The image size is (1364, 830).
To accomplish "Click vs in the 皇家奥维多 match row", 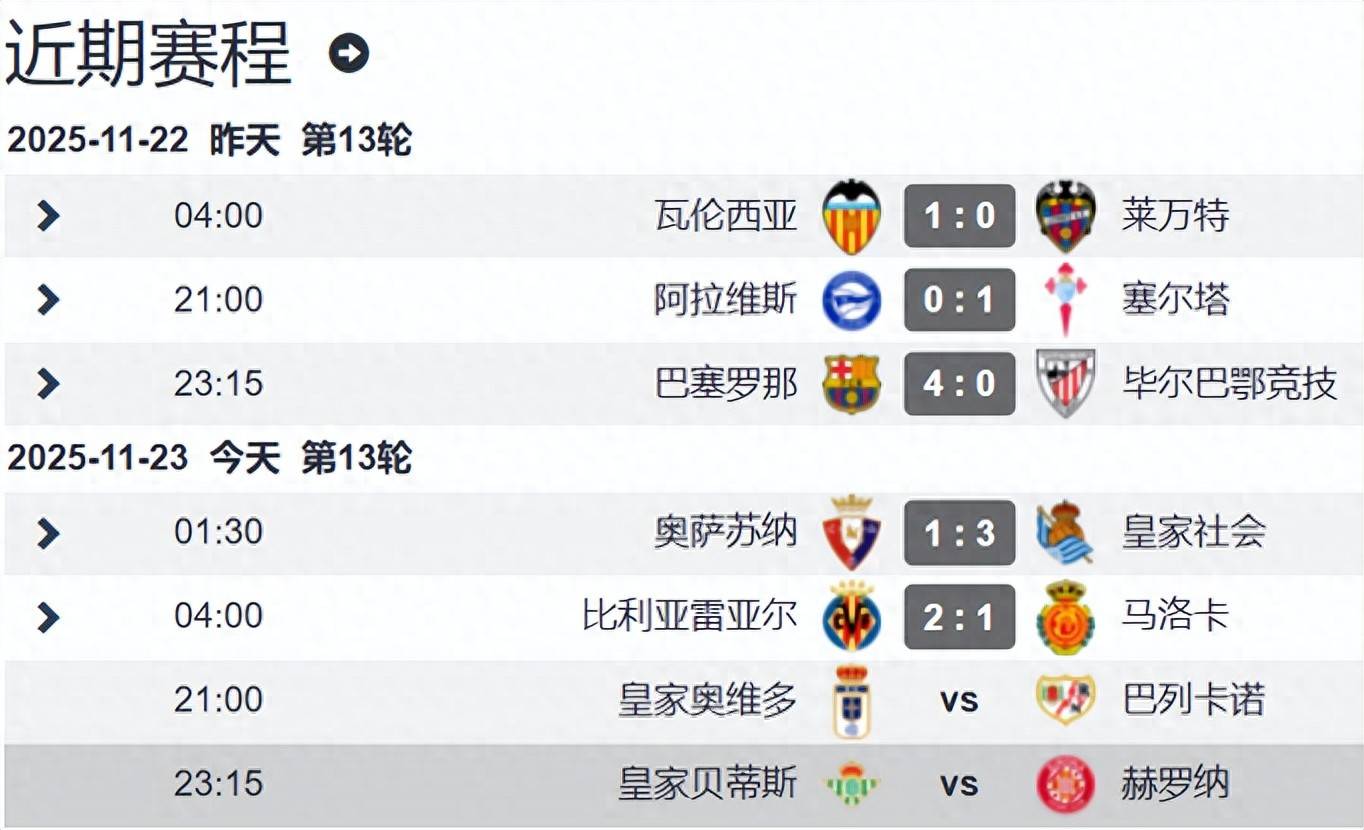I will 959,700.
